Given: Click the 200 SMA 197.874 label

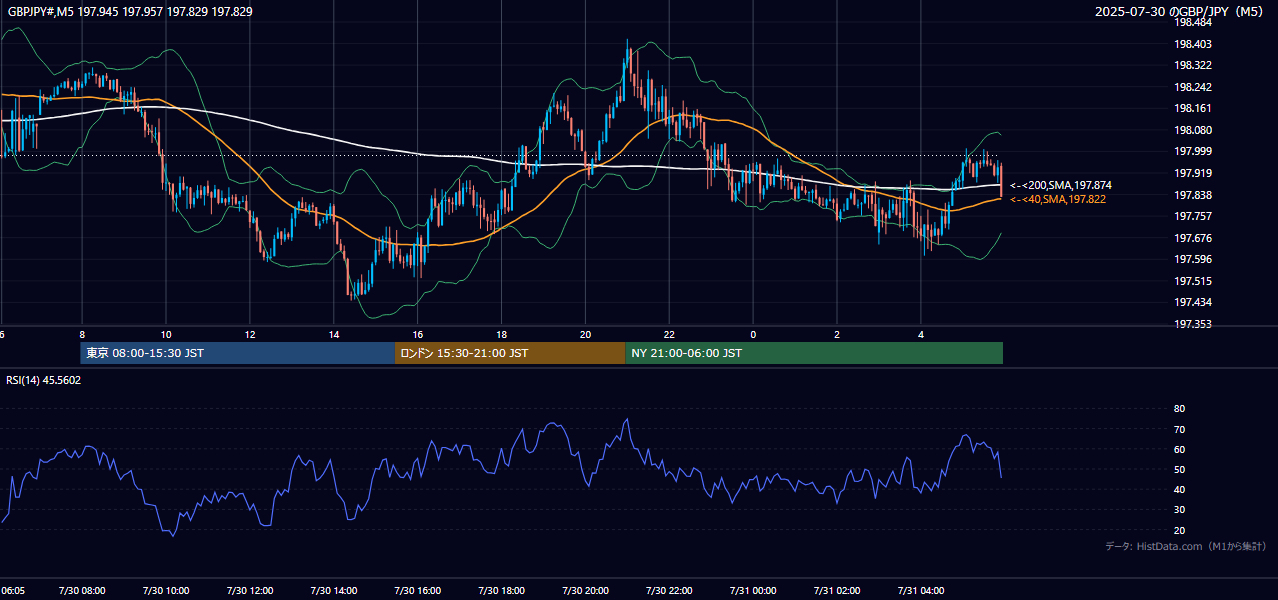Looking at the screenshot, I should [x=1061, y=186].
